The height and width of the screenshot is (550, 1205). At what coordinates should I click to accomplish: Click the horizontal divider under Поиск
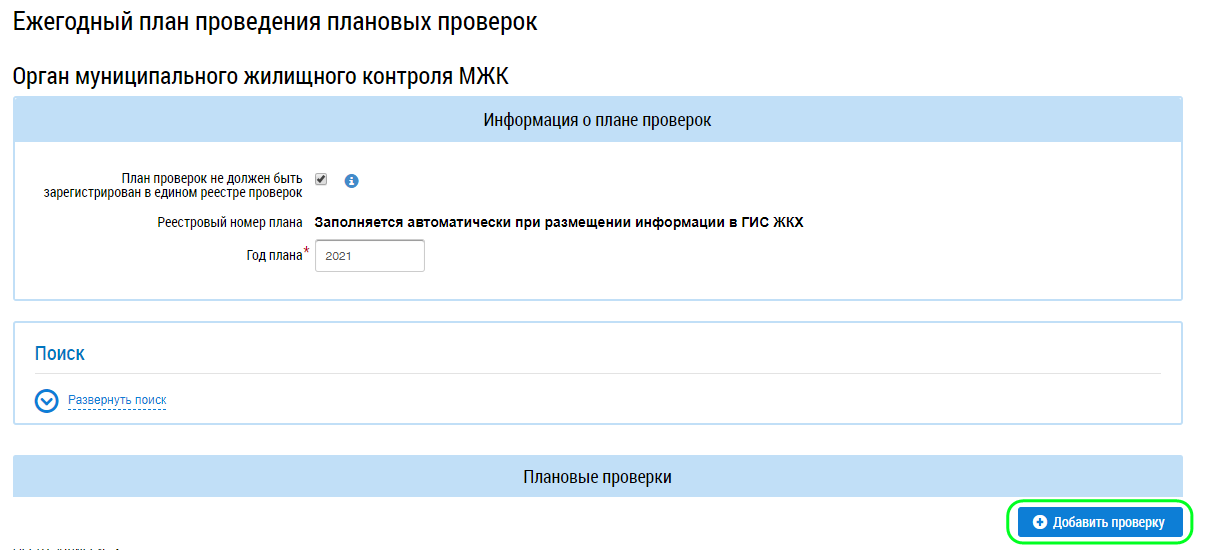click(x=597, y=373)
